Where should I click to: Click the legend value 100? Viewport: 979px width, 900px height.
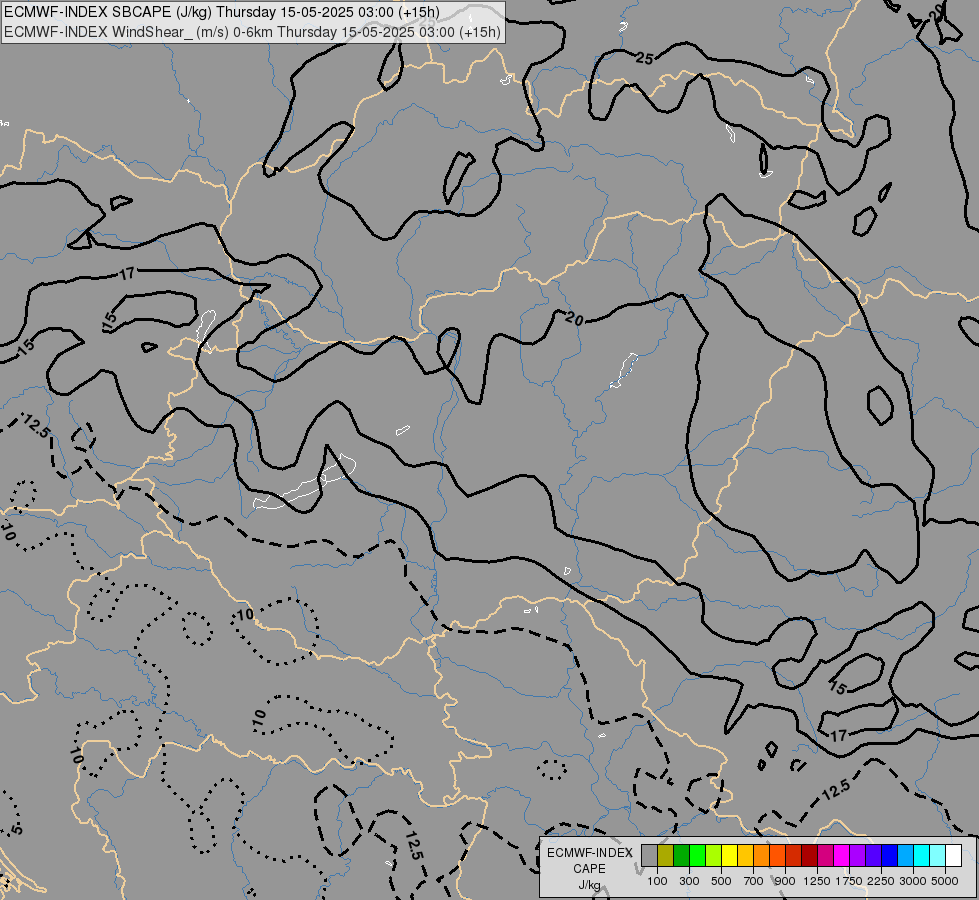[657, 881]
